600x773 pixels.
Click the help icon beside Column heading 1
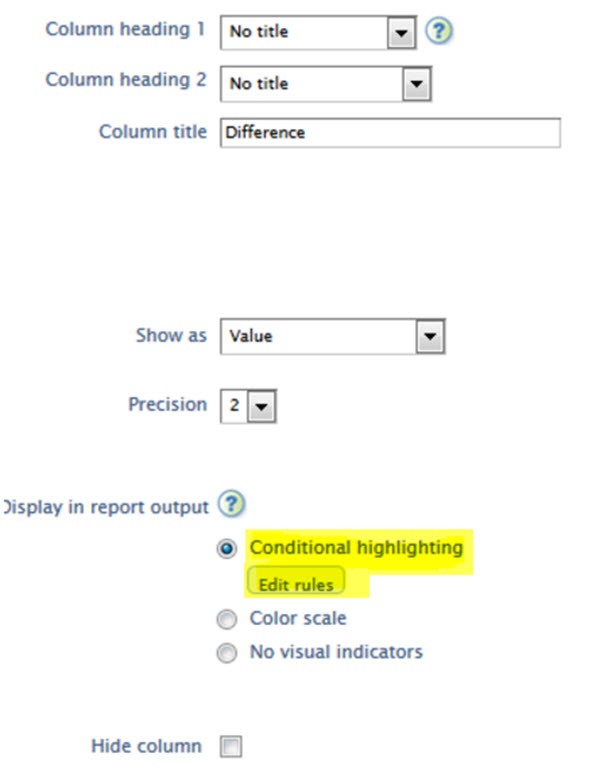pyautogui.click(x=439, y=31)
